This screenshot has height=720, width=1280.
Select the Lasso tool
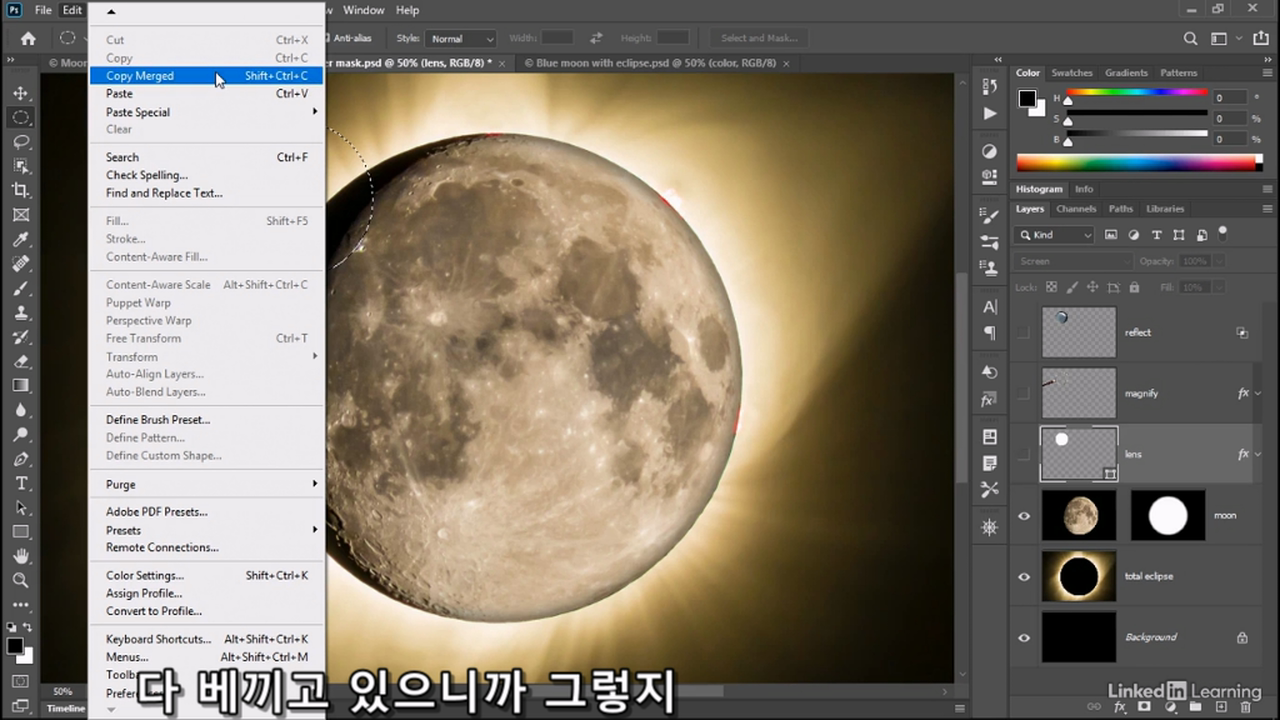[21, 141]
